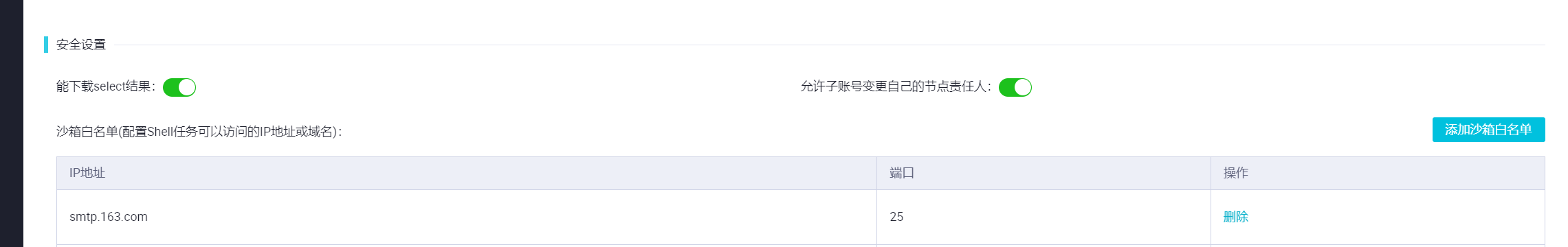Toggle the 能下载select结果 switch
The width and height of the screenshot is (1568, 247).
coord(179,87)
